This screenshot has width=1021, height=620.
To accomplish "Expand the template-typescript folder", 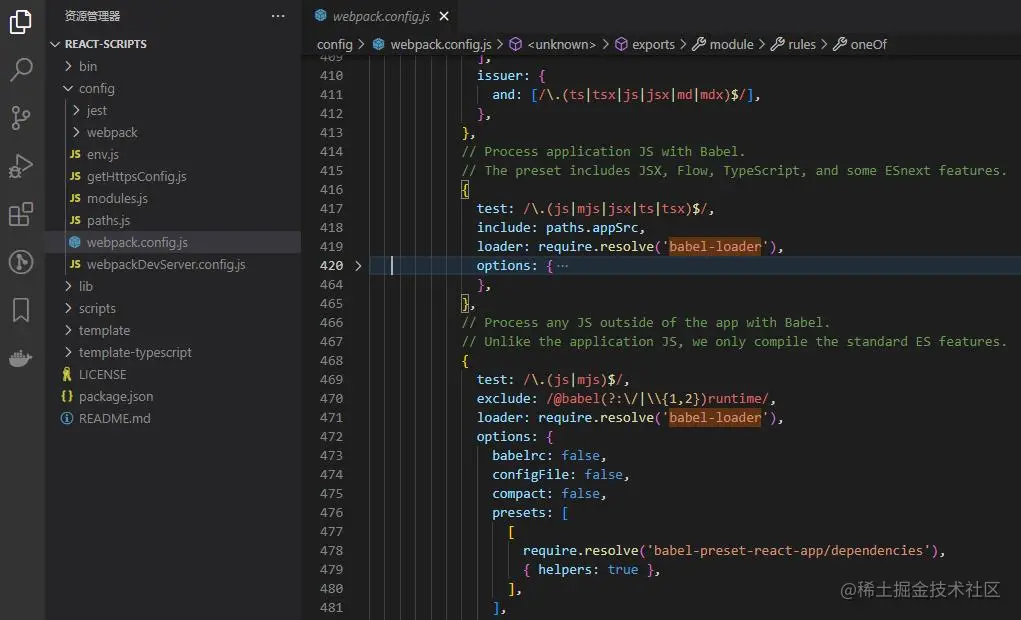I will (x=68, y=352).
